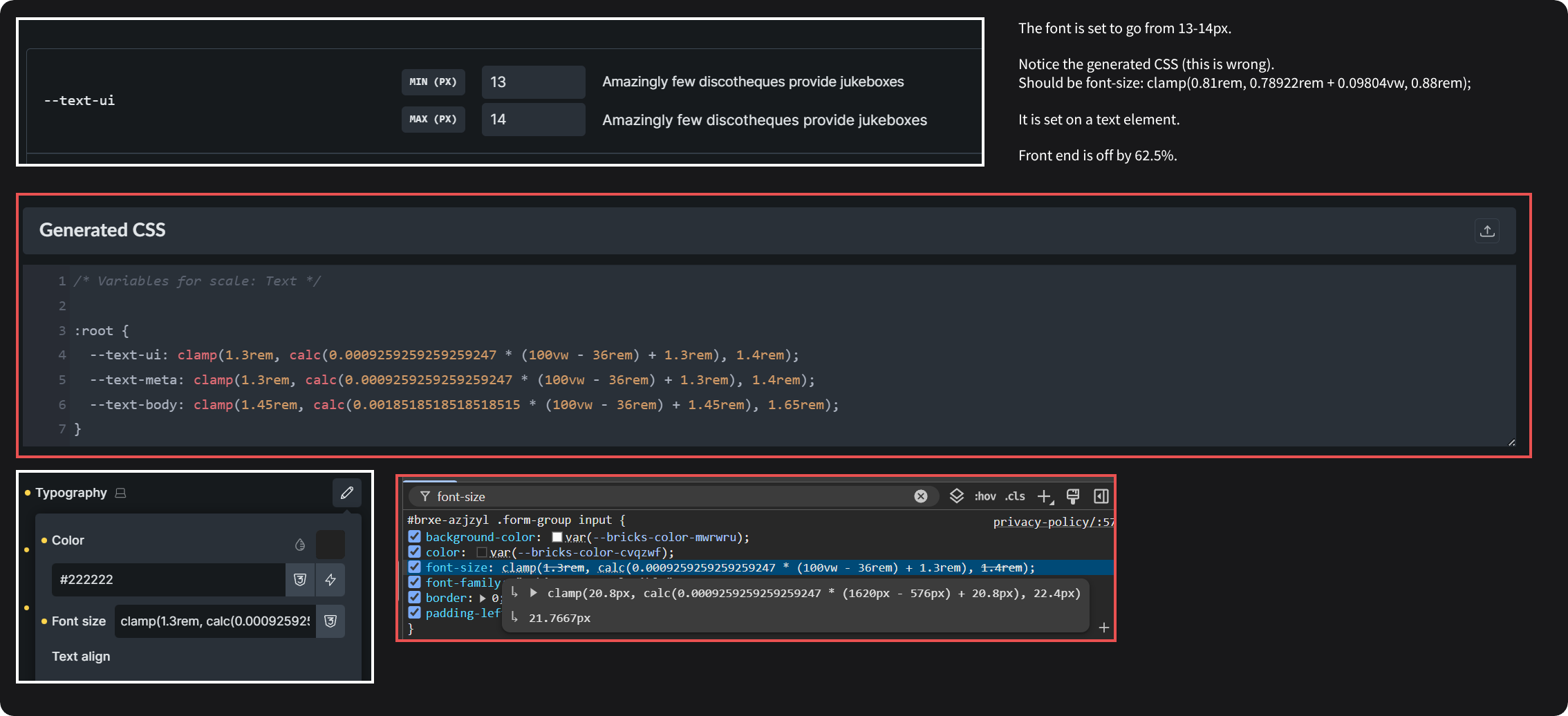Click the export icon in Generated CSS header
The image size is (1568, 716).
(x=1487, y=231)
